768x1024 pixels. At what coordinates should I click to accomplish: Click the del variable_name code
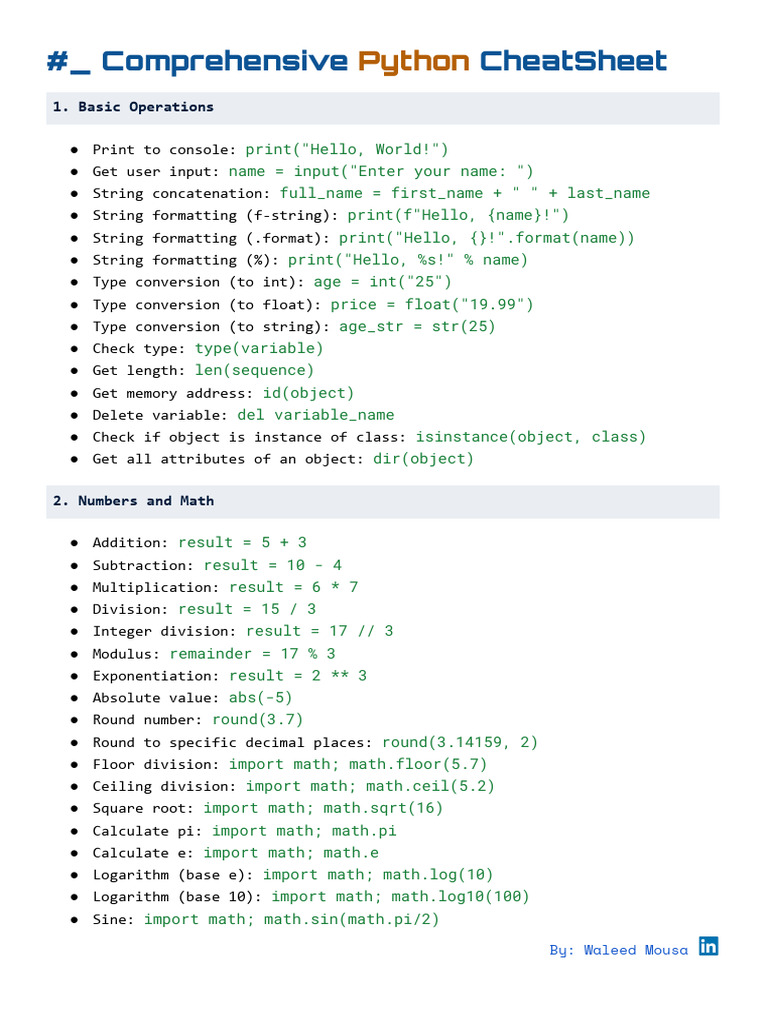click(315, 415)
